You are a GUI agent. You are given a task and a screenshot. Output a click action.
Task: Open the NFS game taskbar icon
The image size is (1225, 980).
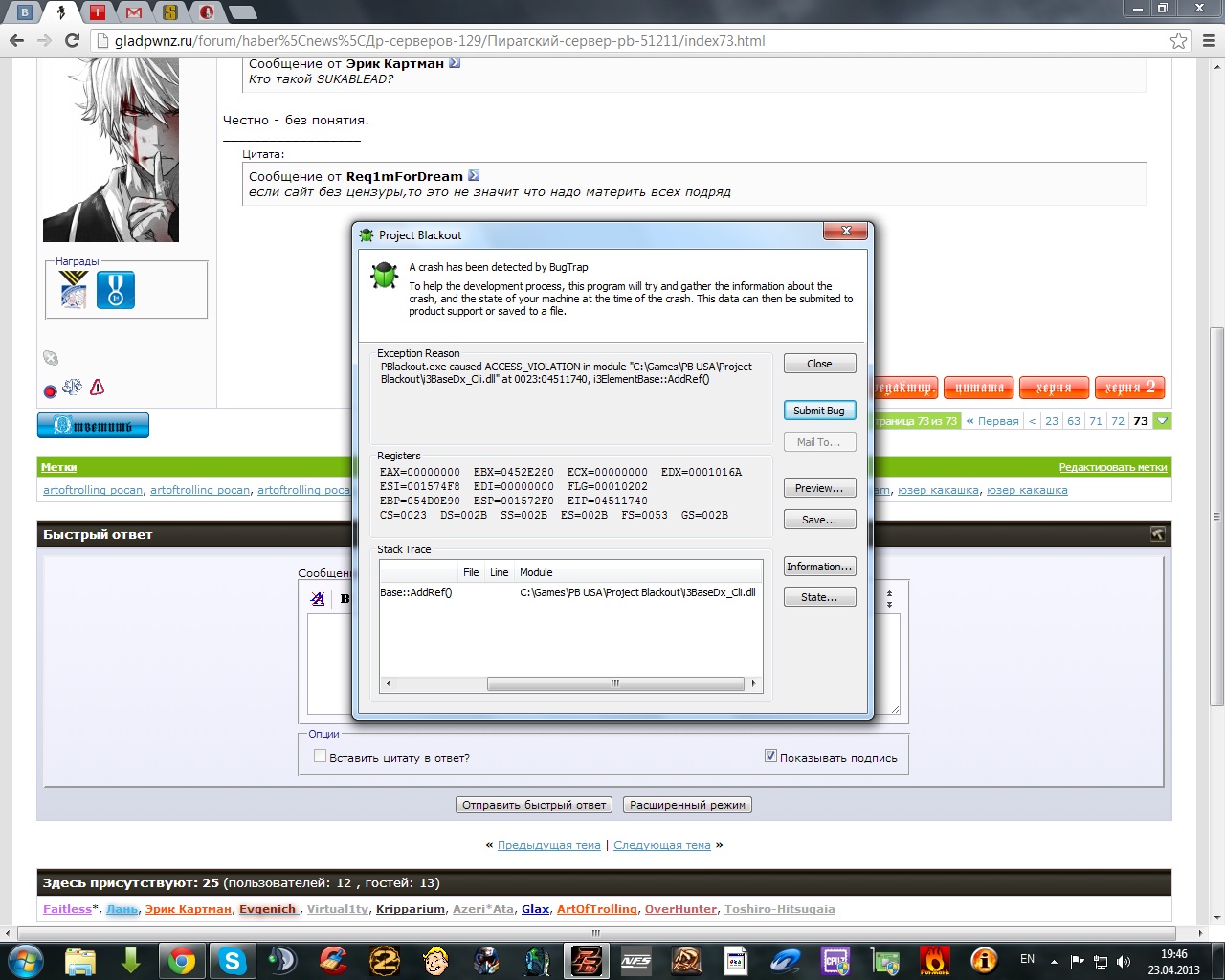pos(636,960)
